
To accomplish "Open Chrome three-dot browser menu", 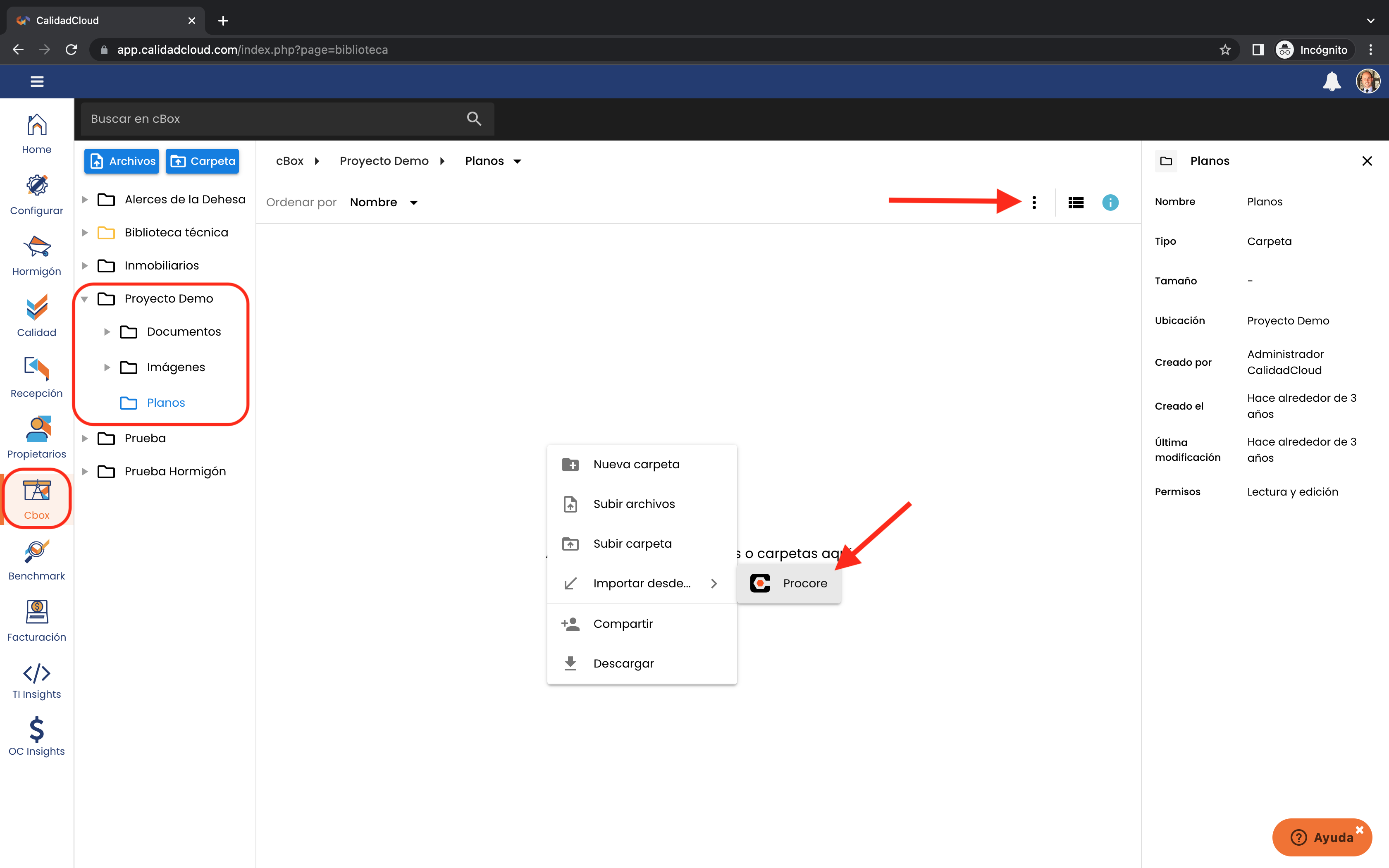I will (1371, 50).
